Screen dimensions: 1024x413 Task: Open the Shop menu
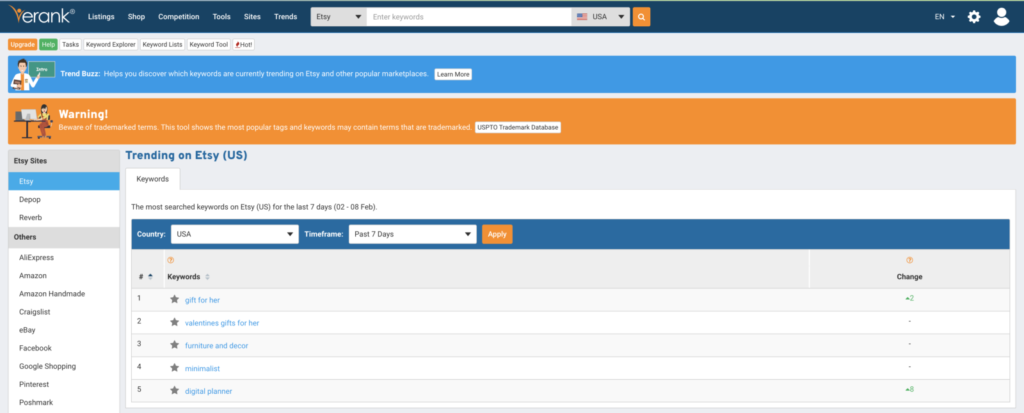(x=136, y=17)
